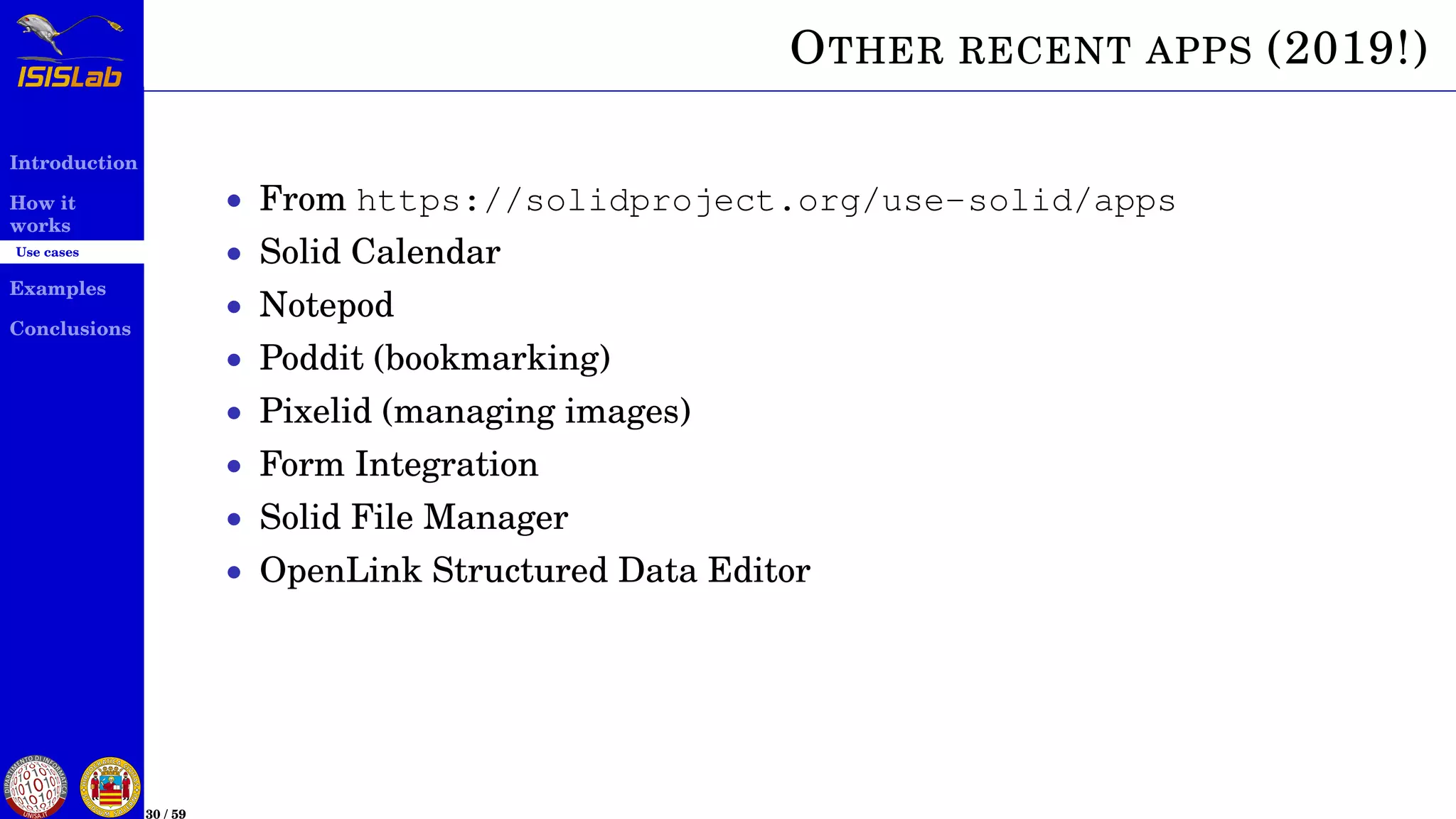1456x819 pixels.
Task: Click the 30 / 59 page counter
Action: [x=166, y=813]
